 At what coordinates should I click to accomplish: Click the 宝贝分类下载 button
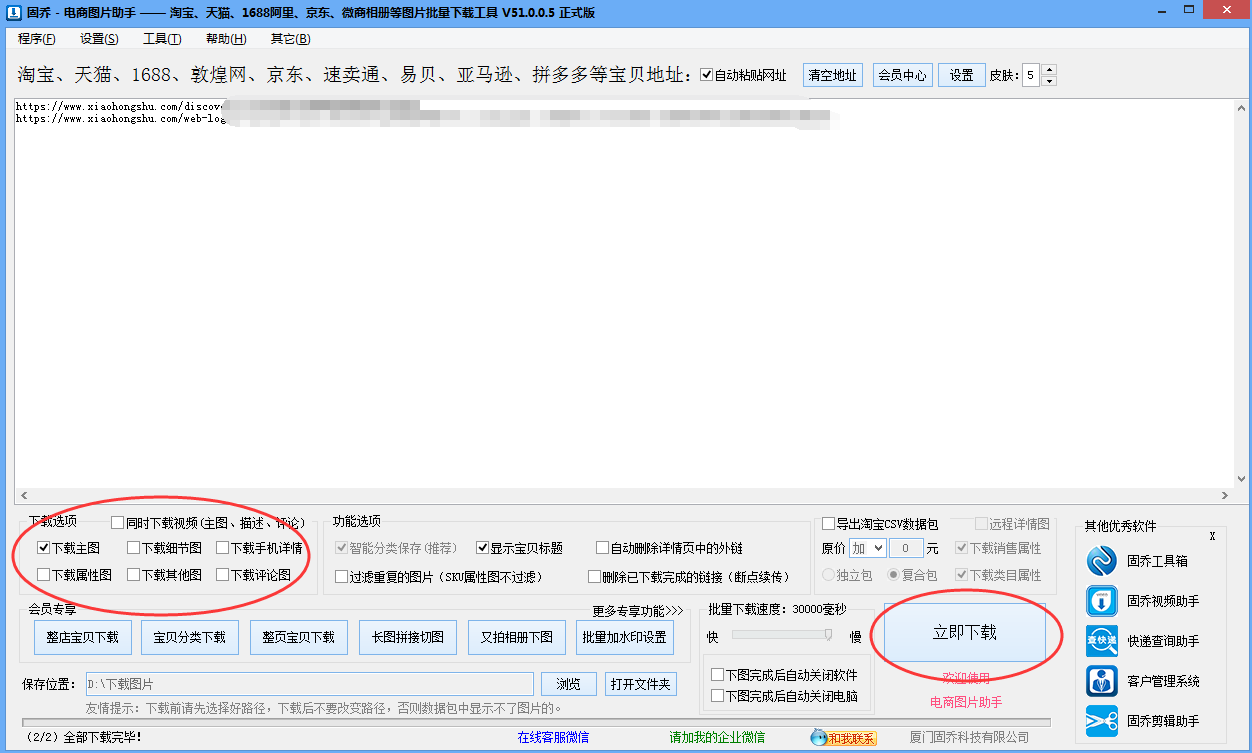(x=190, y=637)
